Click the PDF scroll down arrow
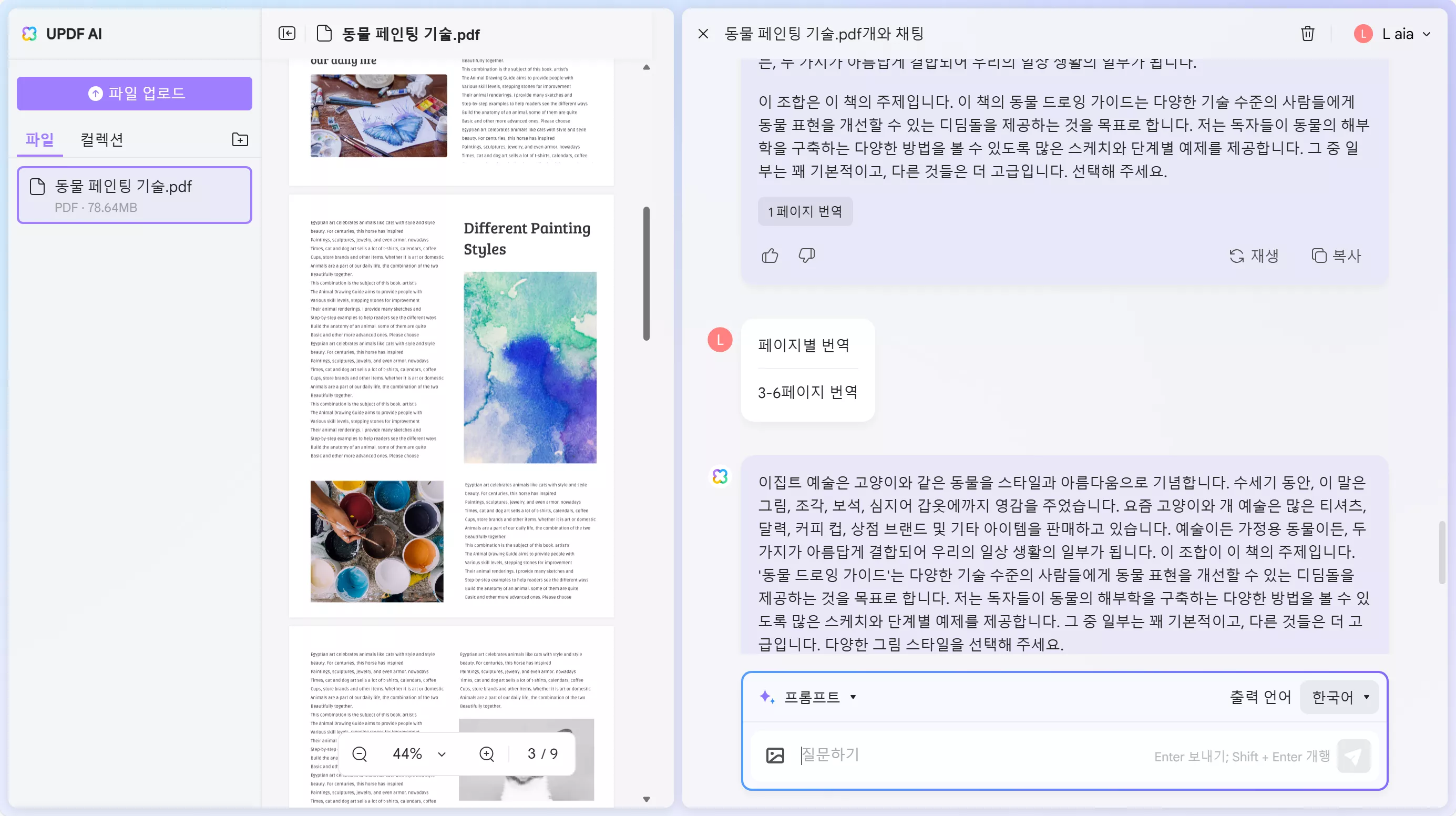 click(646, 799)
